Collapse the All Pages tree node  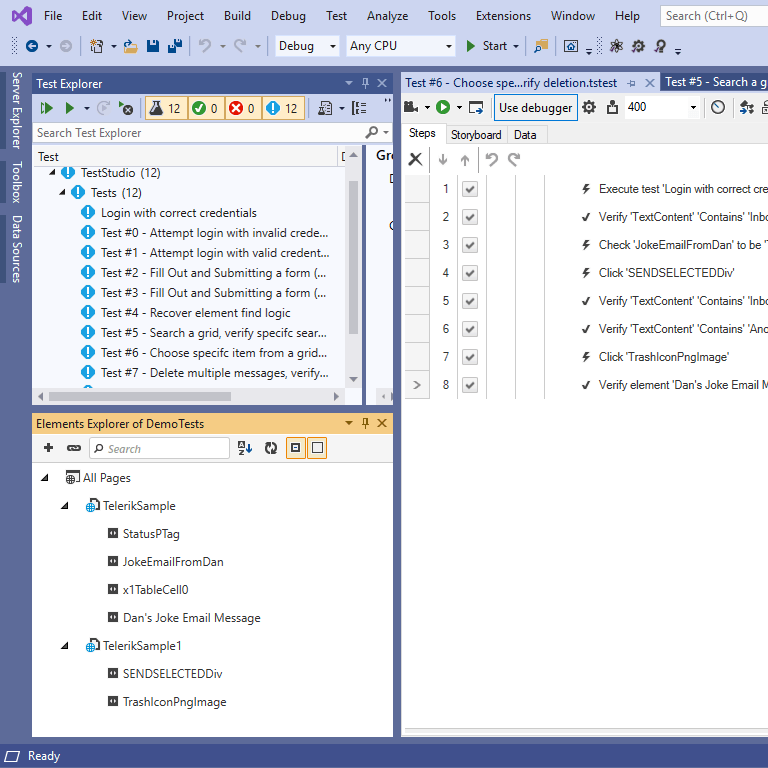pos(45,478)
